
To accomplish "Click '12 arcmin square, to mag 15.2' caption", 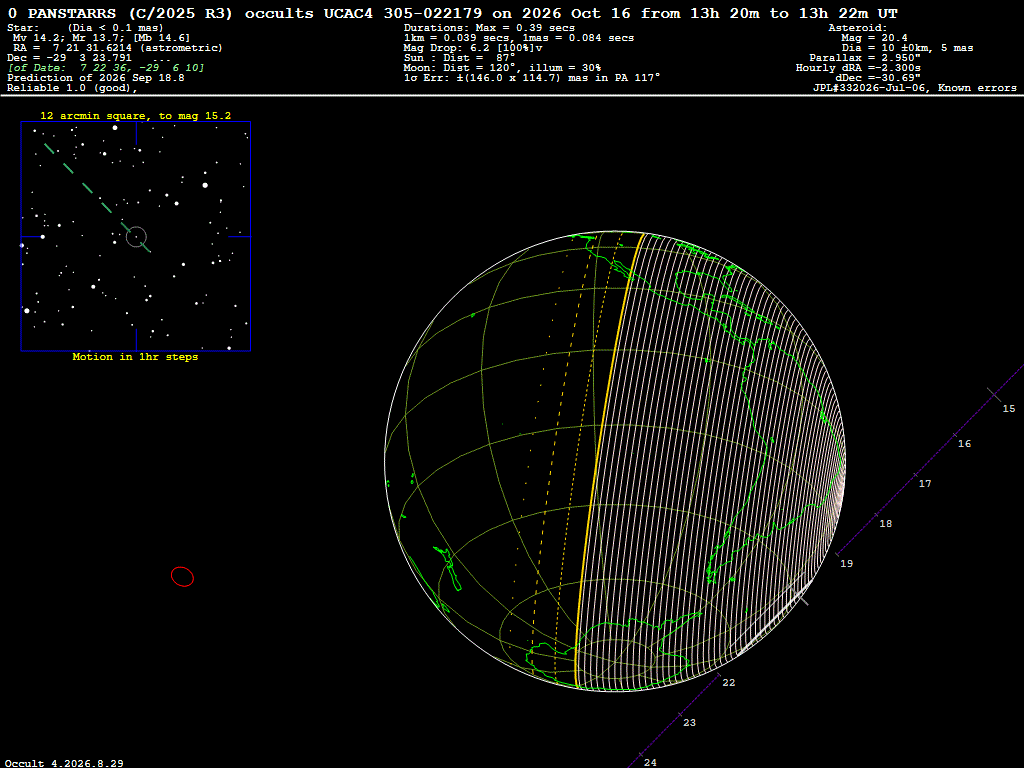I will [x=136, y=116].
